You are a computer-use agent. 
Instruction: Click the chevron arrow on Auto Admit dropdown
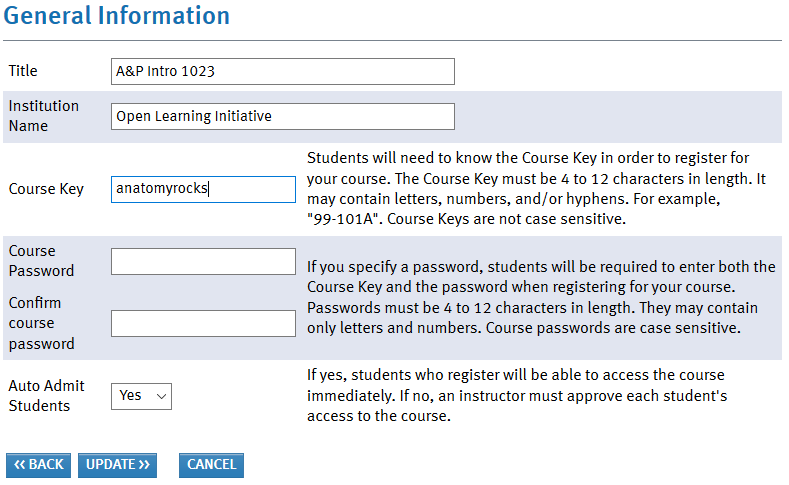point(161,396)
